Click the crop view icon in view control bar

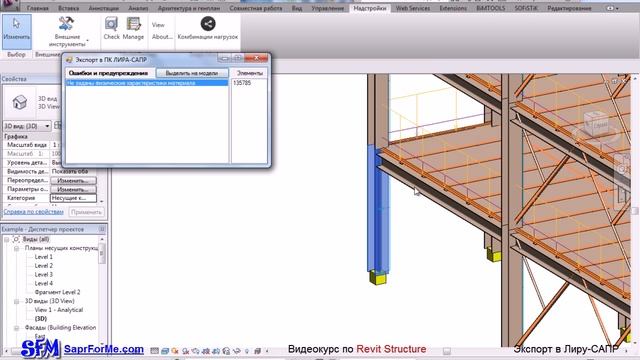click(x=206, y=351)
